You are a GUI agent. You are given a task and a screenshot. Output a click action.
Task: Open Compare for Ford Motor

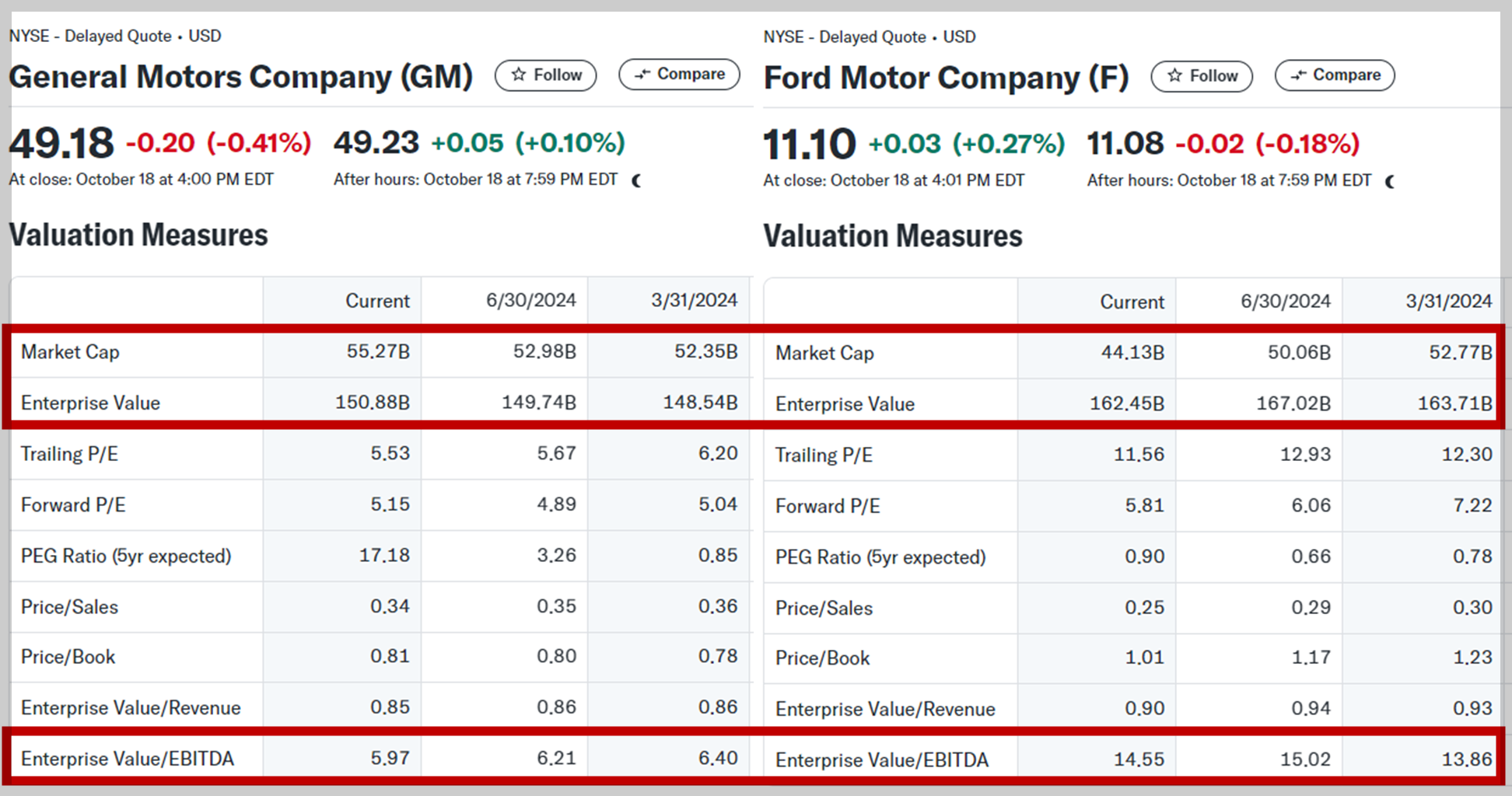tap(1335, 75)
